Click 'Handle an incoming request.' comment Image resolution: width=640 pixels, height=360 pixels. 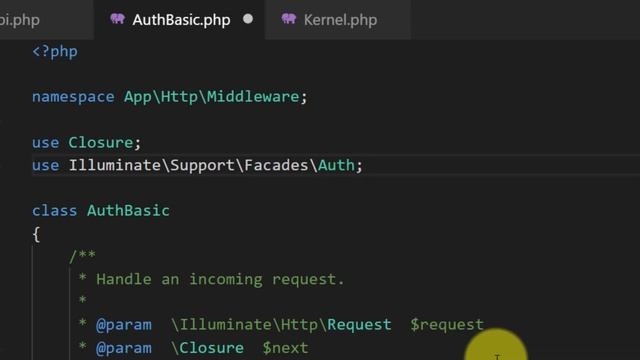(220, 280)
